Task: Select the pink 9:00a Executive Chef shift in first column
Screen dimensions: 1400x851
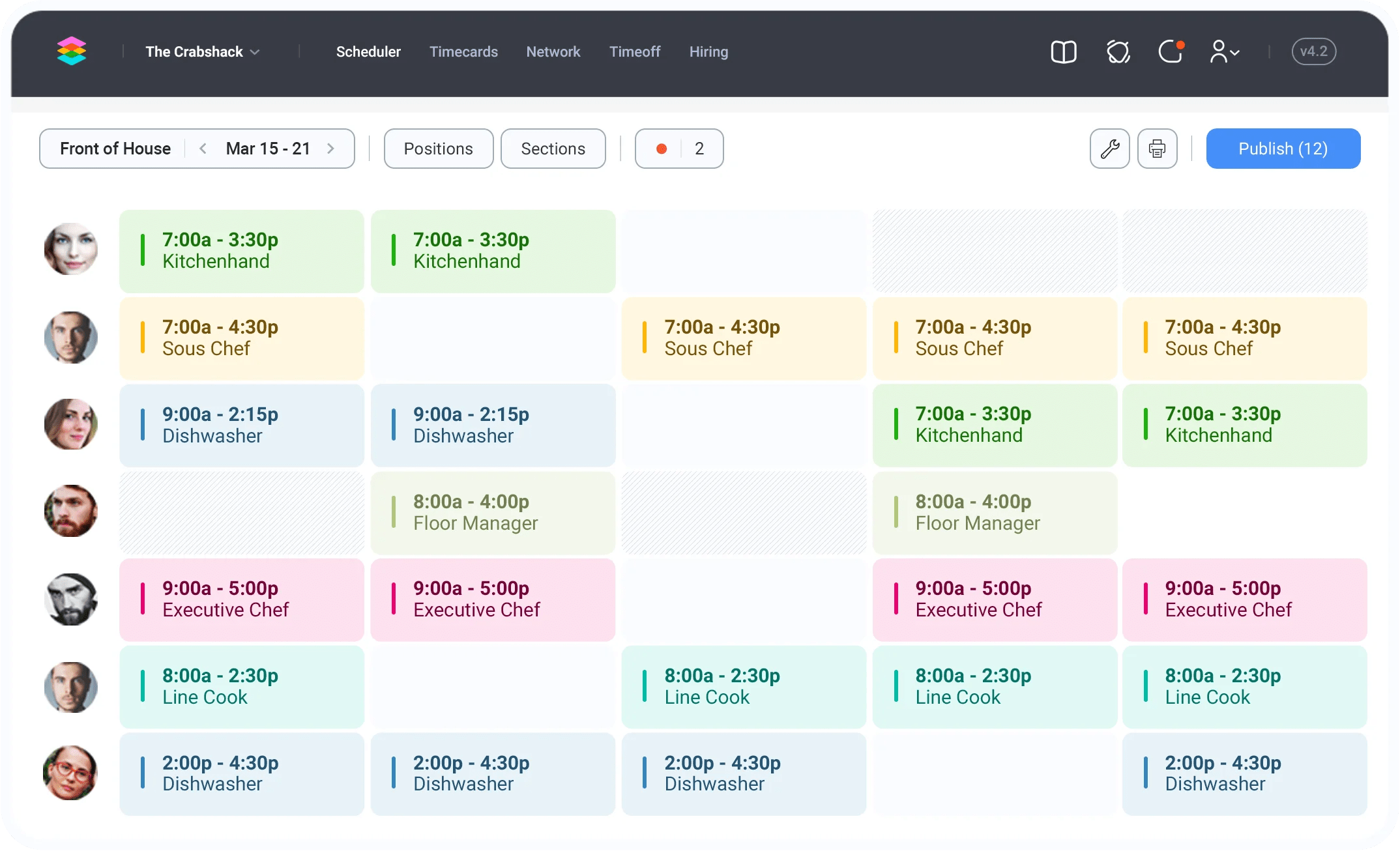Action: click(241, 599)
